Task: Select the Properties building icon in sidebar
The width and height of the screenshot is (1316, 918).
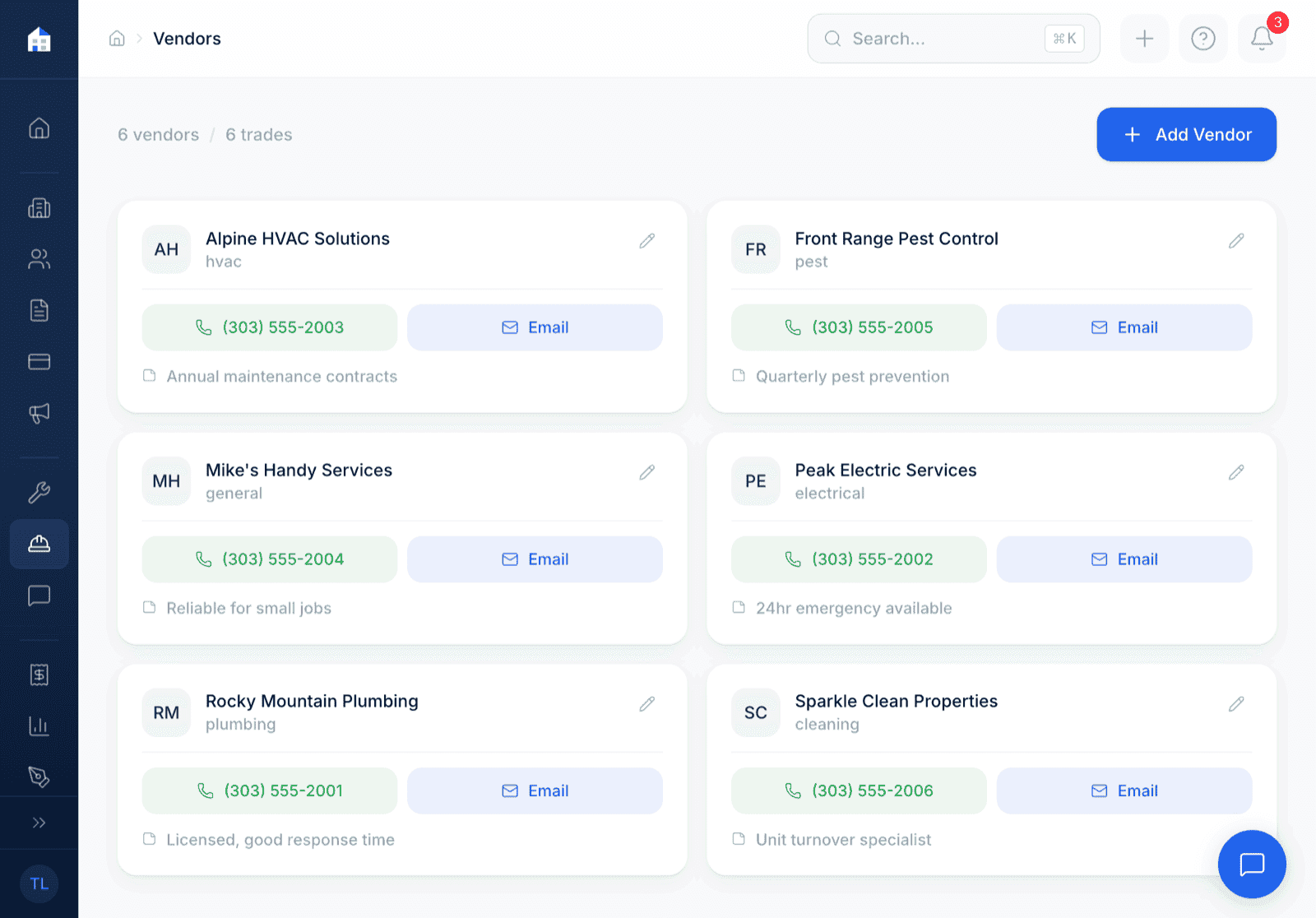Action: [x=39, y=208]
